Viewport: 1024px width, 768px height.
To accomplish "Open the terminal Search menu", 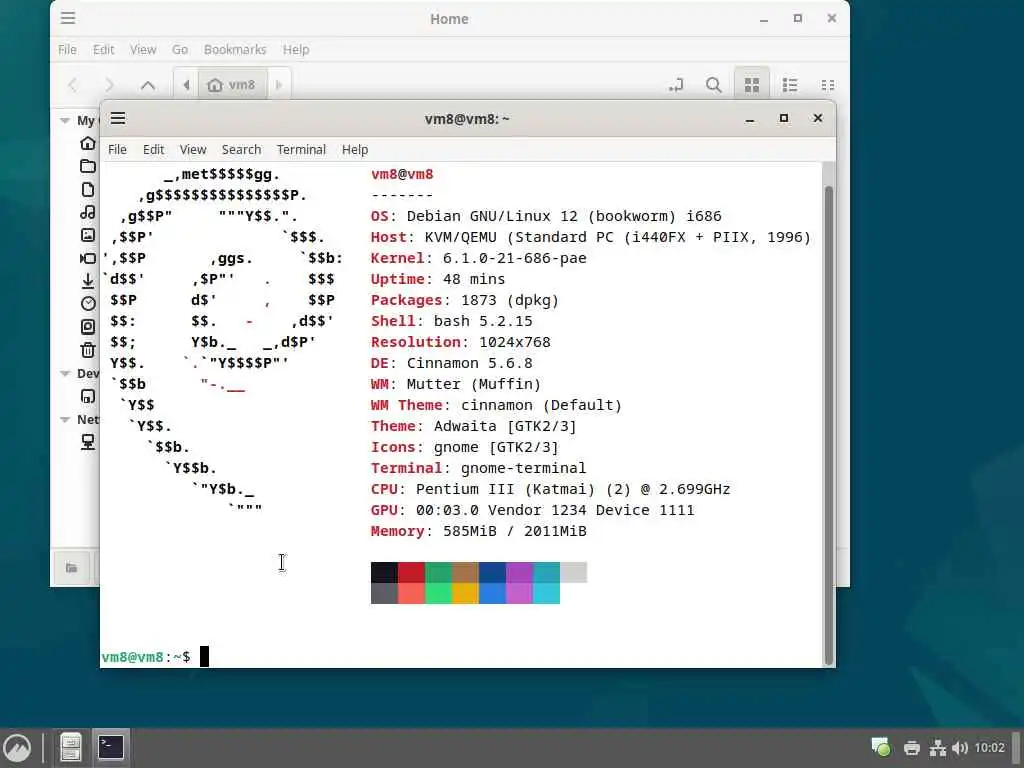I will pos(242,150).
